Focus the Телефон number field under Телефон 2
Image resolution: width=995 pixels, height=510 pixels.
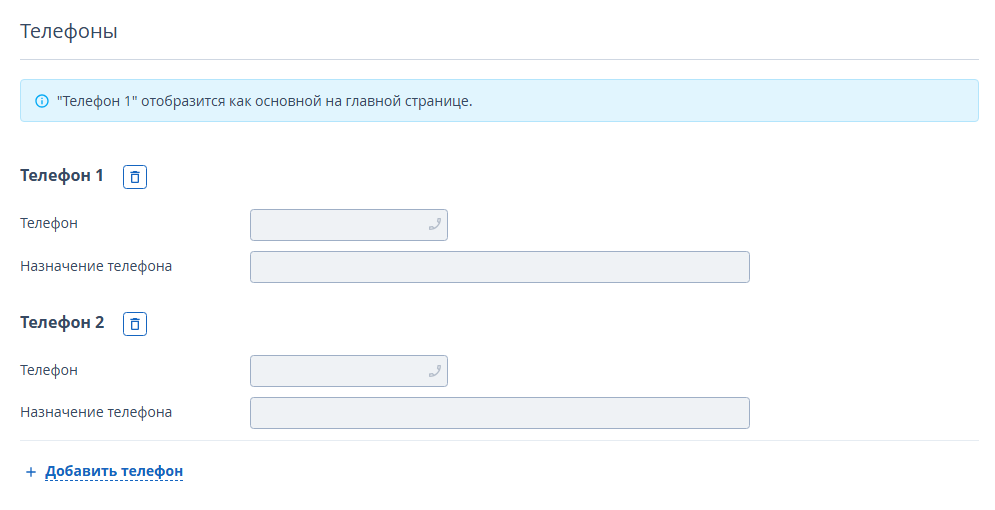click(x=349, y=371)
